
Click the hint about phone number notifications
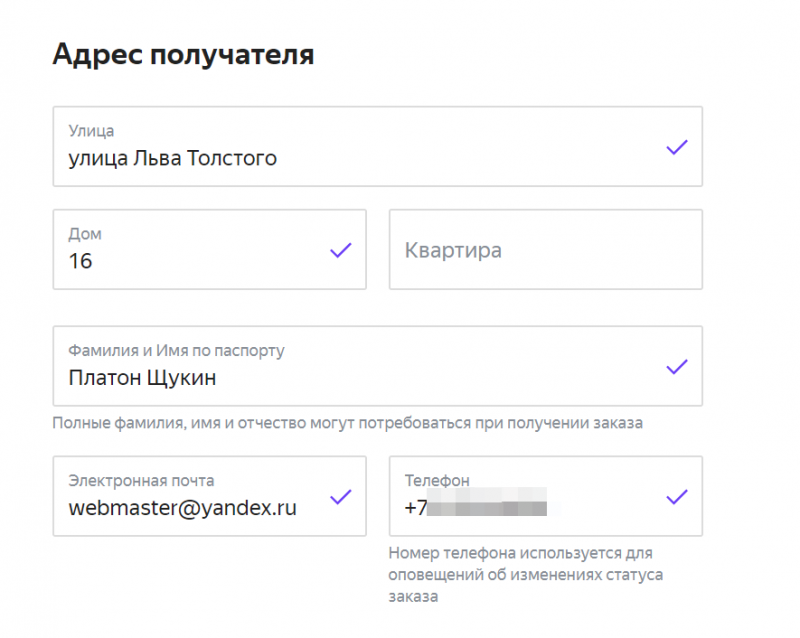point(526,574)
